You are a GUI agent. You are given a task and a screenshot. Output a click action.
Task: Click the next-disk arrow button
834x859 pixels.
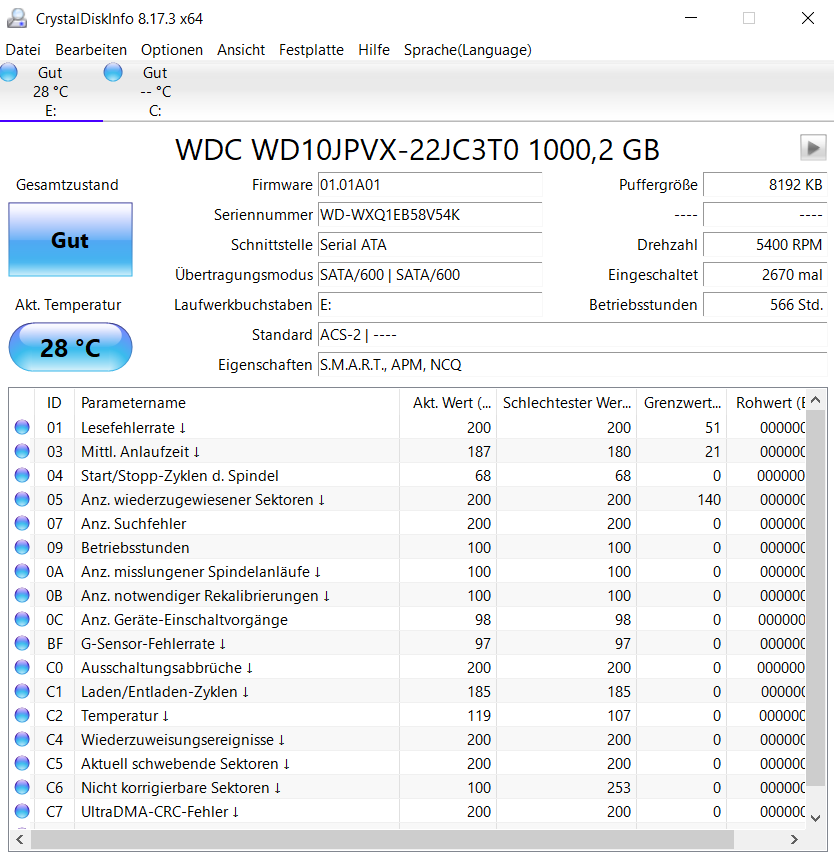(x=813, y=147)
